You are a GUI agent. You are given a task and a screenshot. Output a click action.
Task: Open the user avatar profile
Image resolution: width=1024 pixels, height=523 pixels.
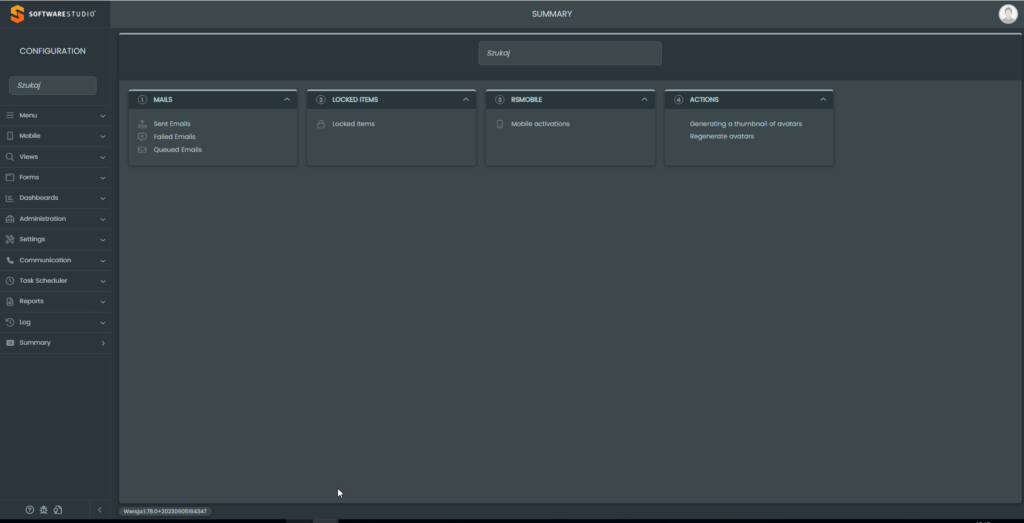[1007, 13]
